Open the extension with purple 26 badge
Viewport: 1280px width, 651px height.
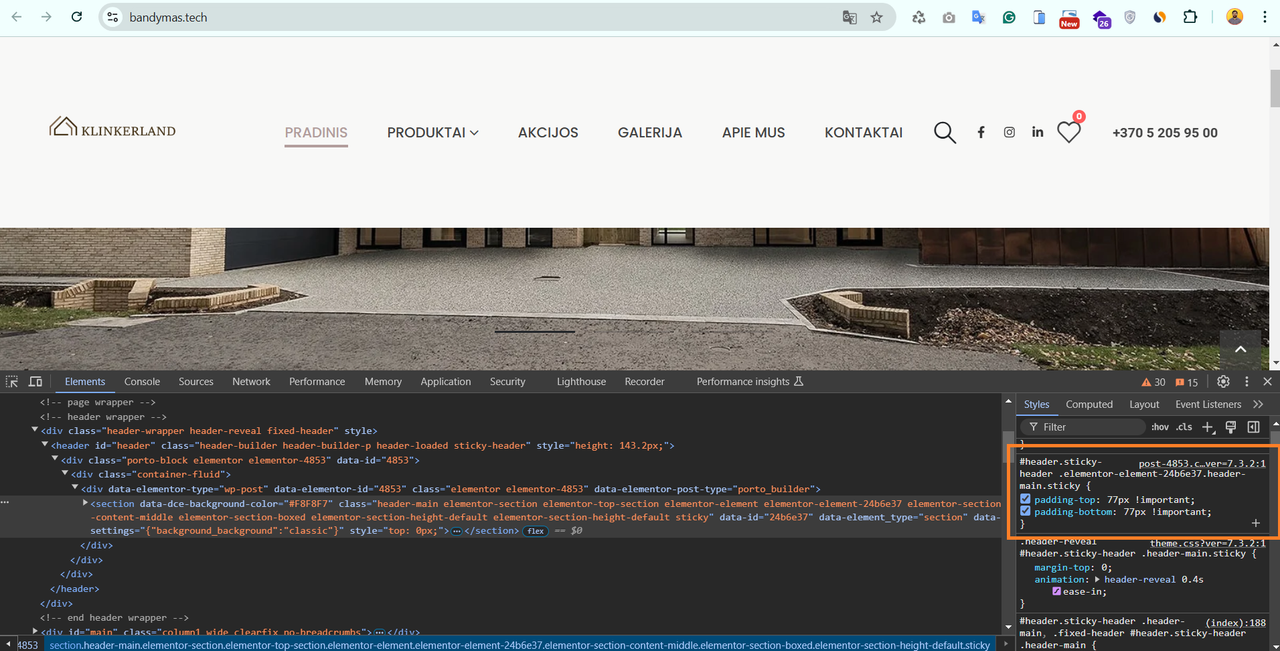pos(1101,19)
